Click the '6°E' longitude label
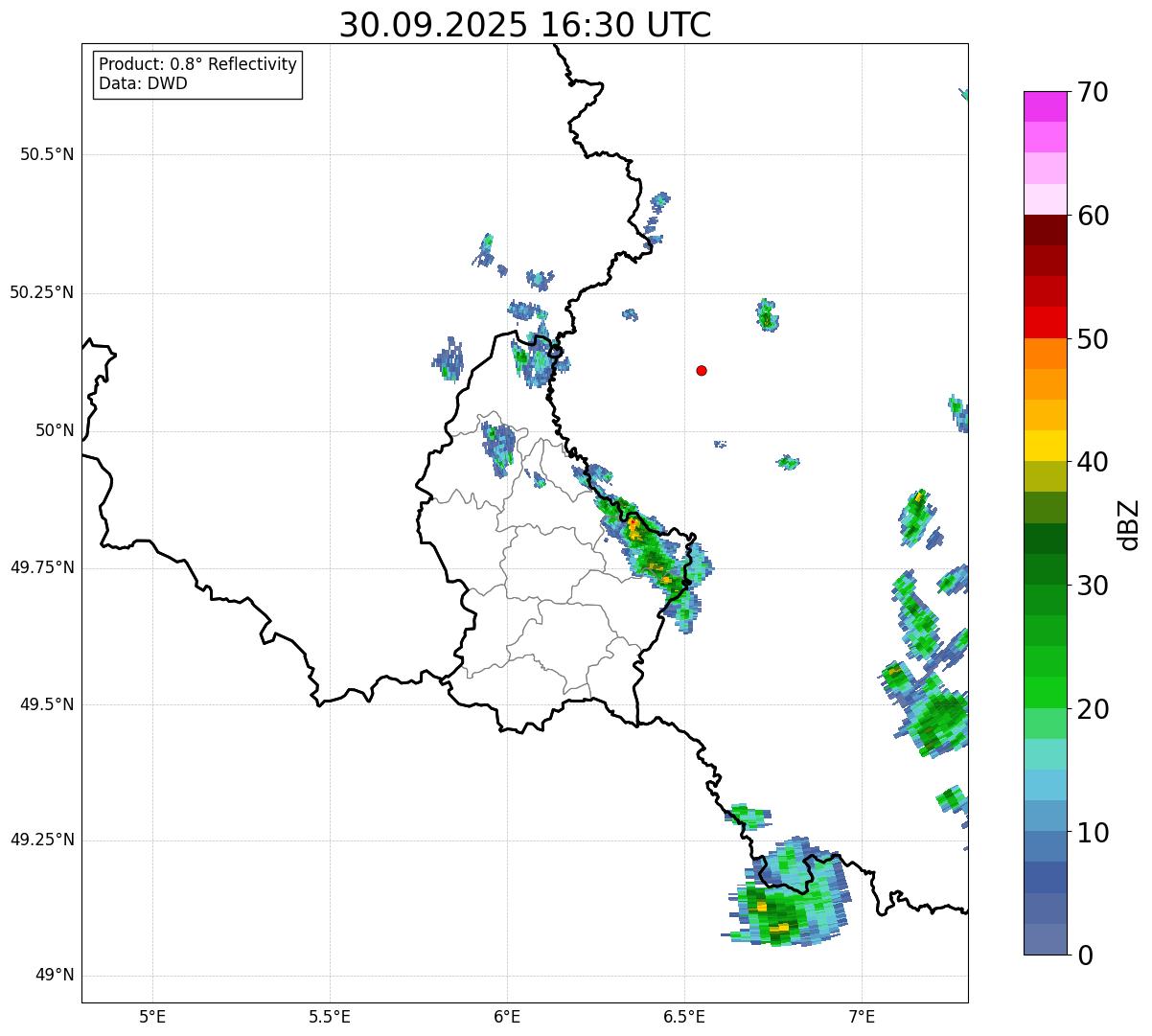 [x=507, y=1017]
